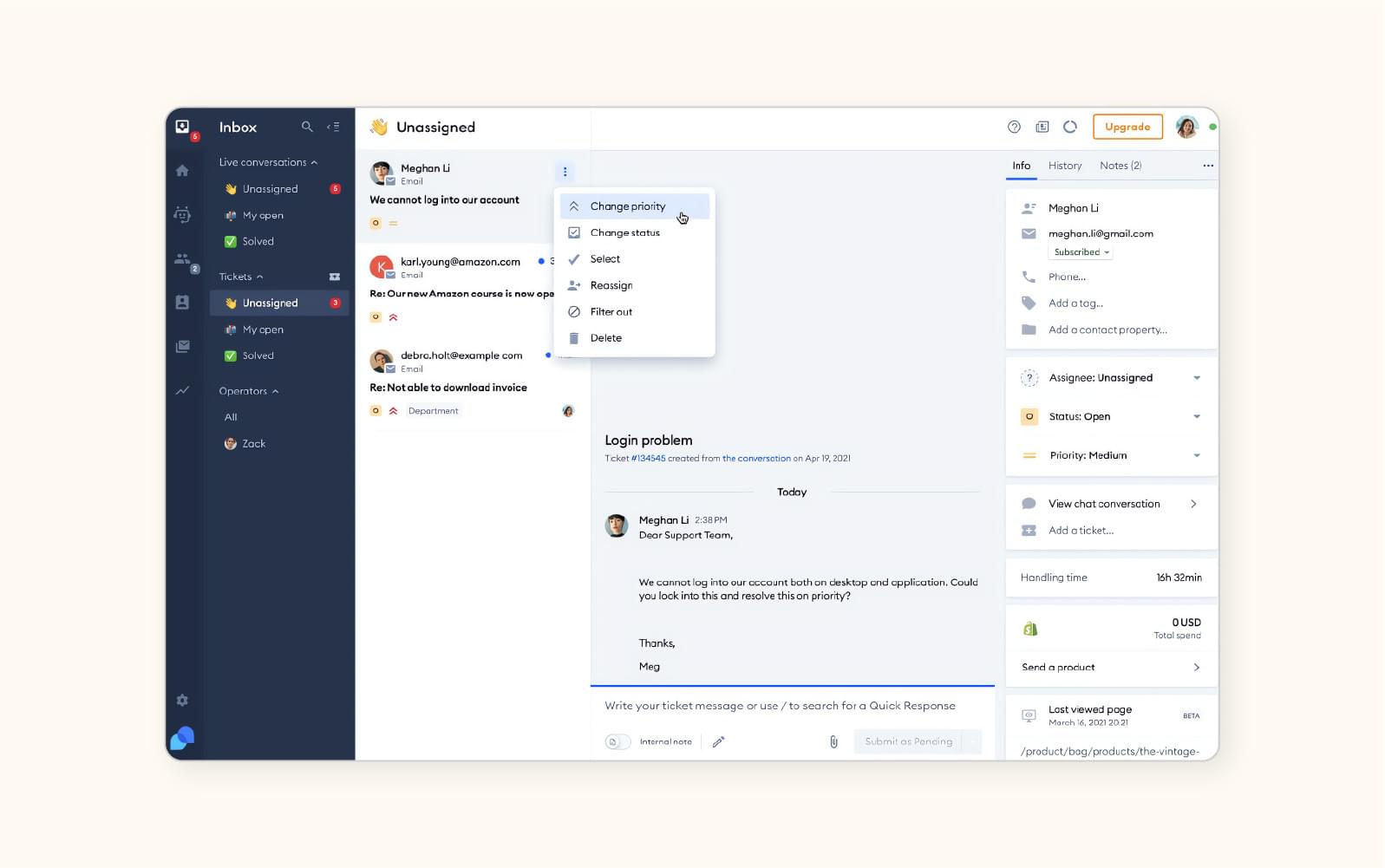1385x868 pixels.
Task: Open Solved under Tickets
Action: [x=279, y=356]
